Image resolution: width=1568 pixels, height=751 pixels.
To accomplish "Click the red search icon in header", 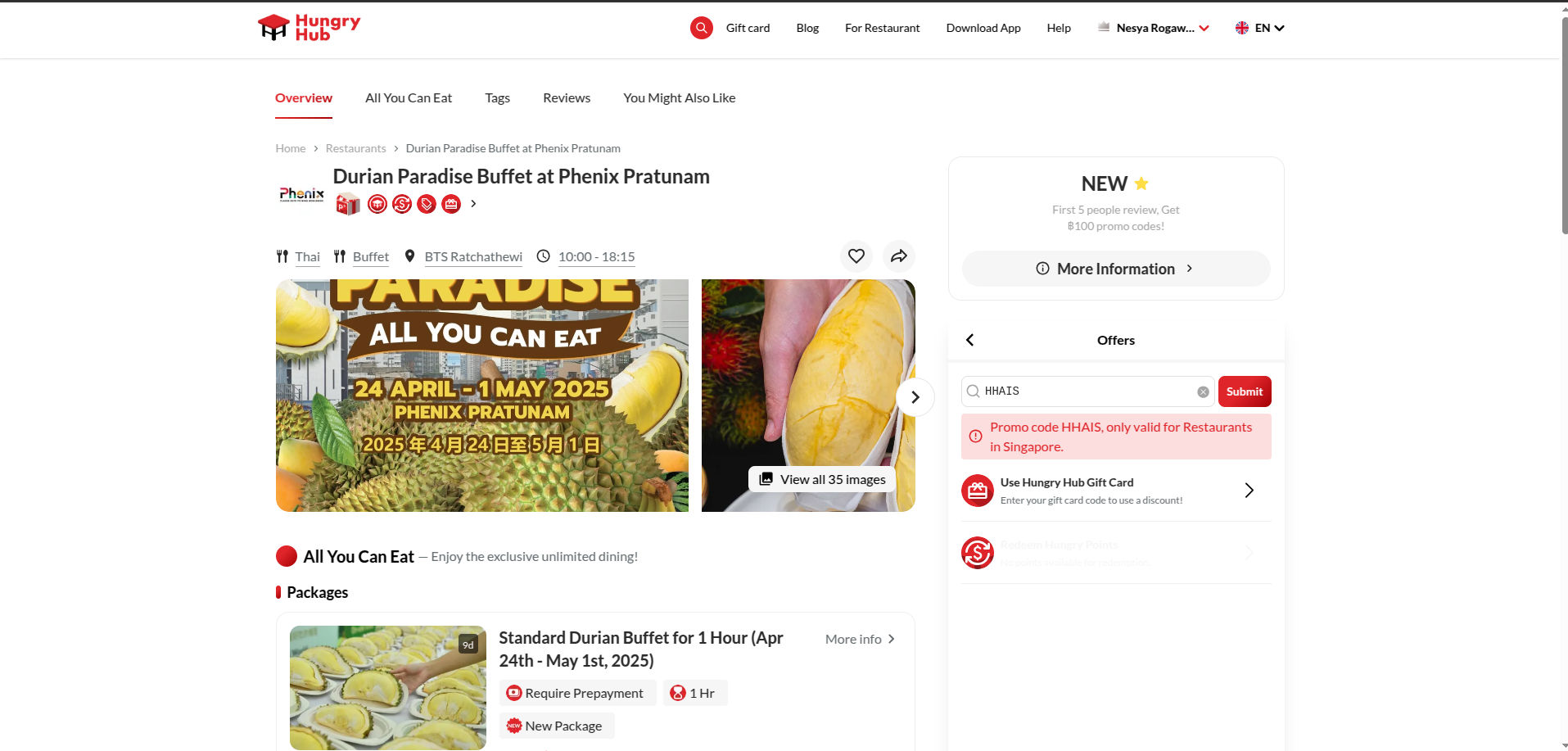I will coord(701,28).
